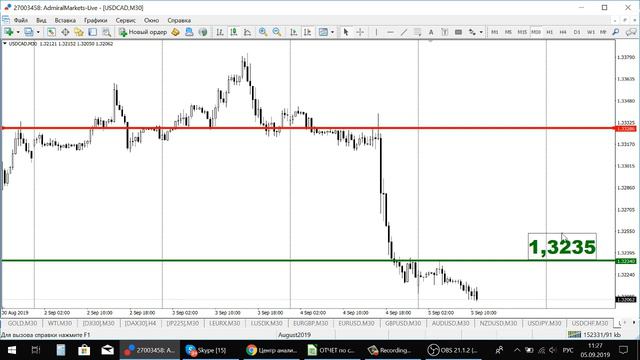Select the trendline drawing tool
640x360 pixels.
click(404, 32)
